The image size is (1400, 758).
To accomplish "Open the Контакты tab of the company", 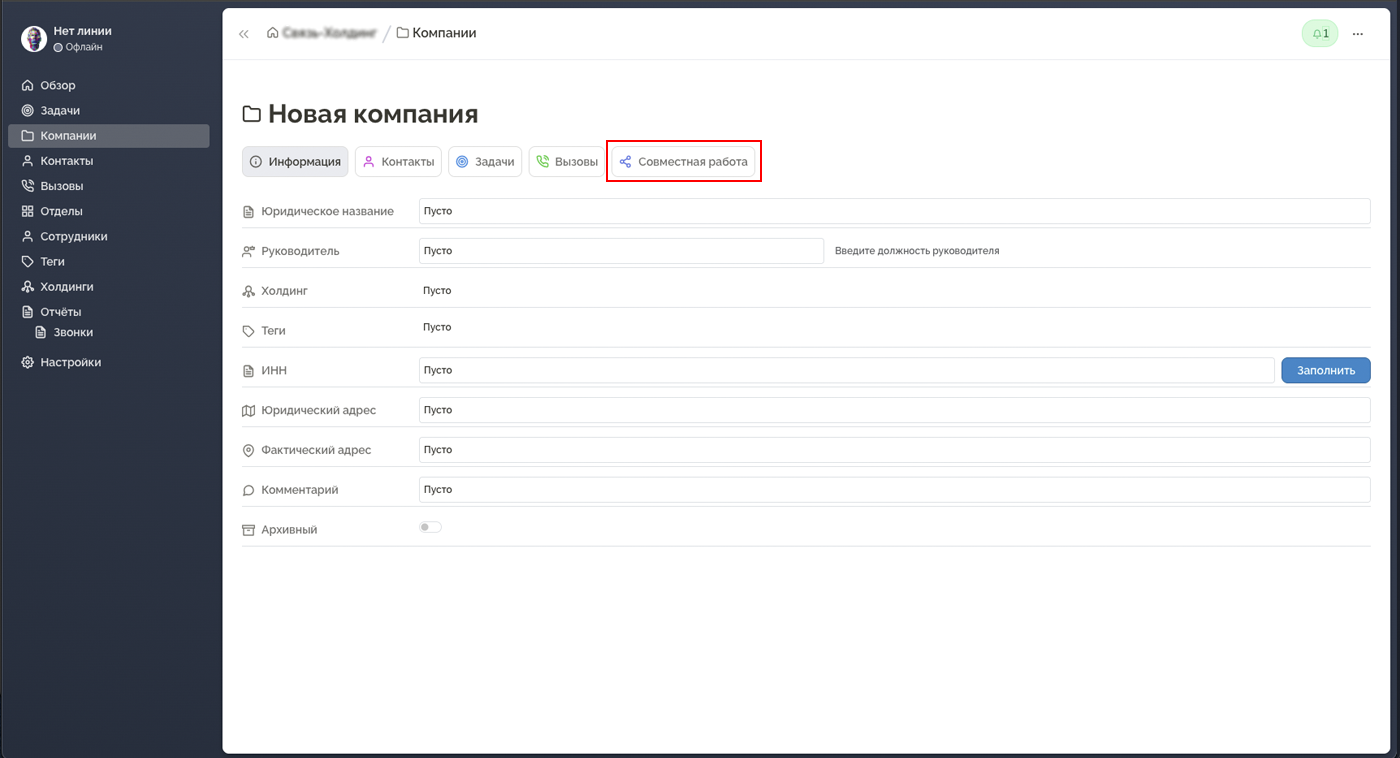I will point(398,161).
